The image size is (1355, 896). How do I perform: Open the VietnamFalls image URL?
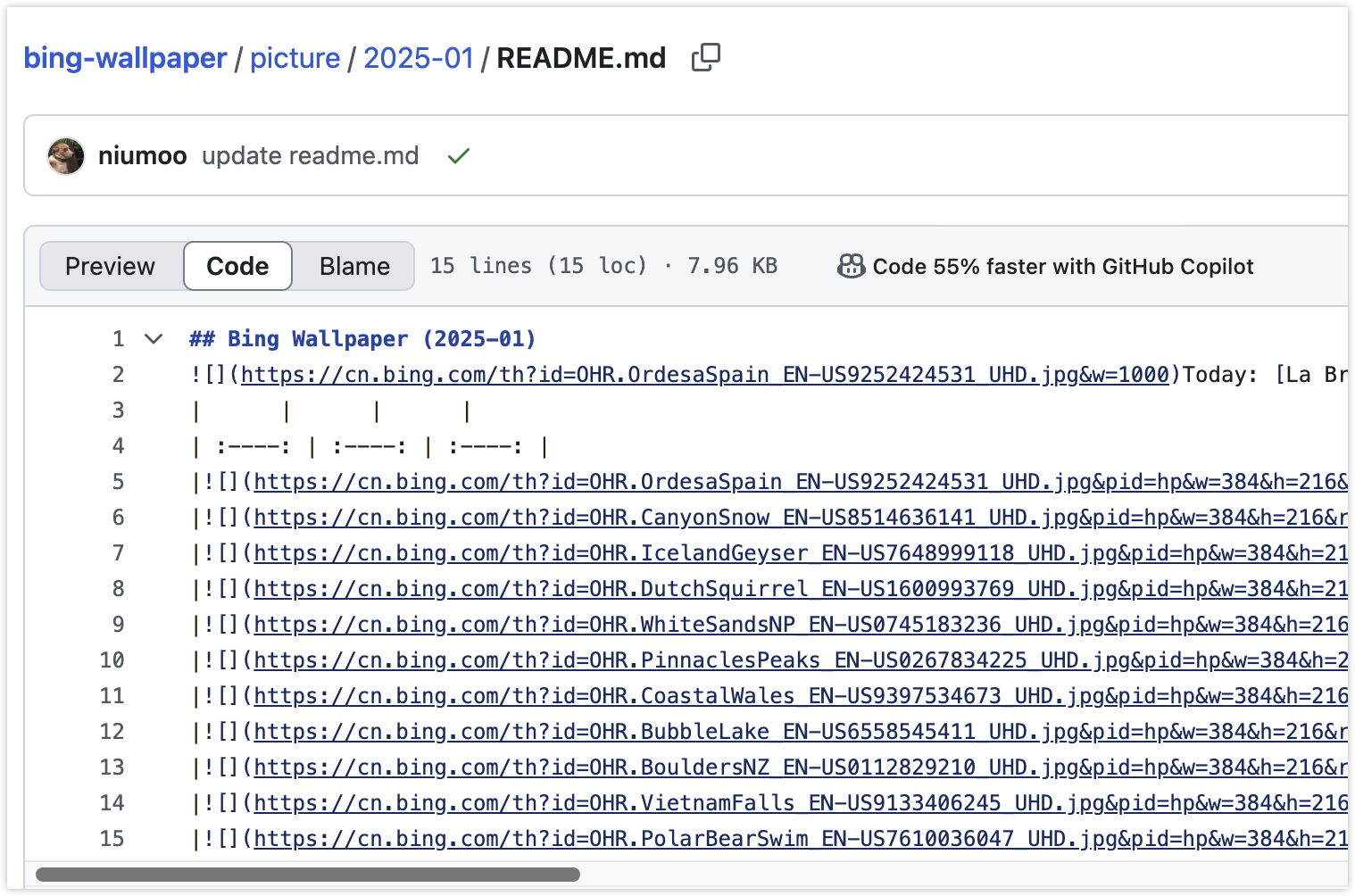tap(801, 803)
